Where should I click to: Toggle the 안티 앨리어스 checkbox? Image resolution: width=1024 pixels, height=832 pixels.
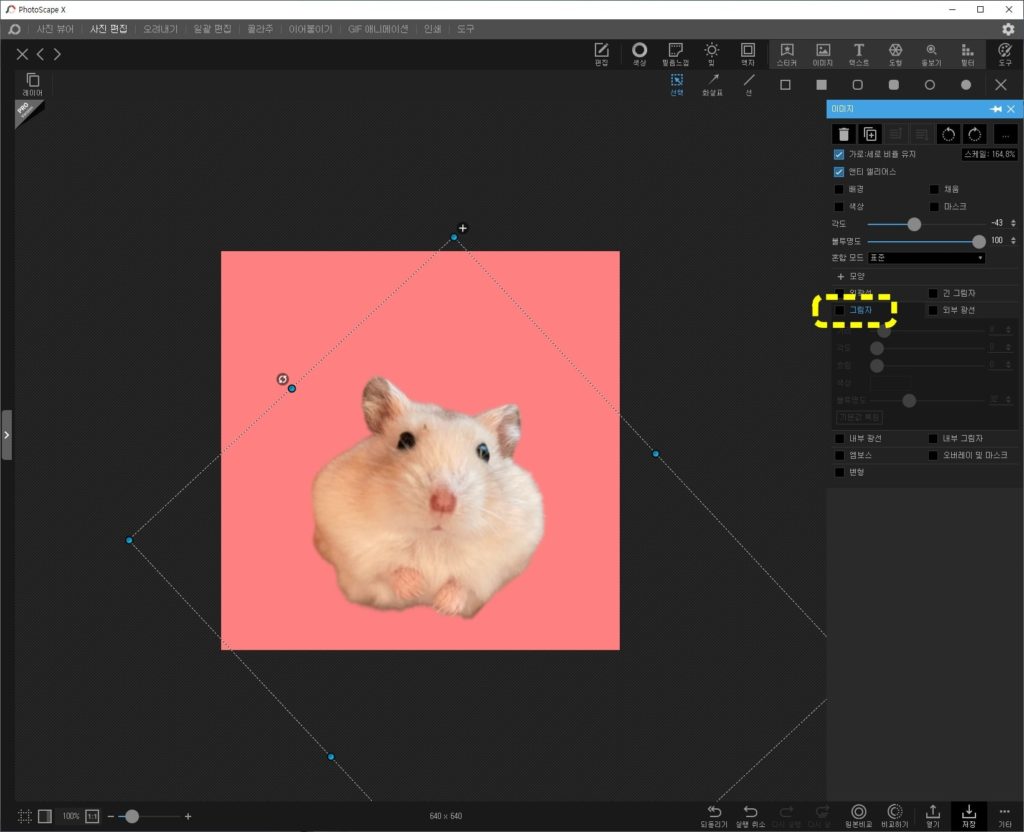click(x=839, y=172)
